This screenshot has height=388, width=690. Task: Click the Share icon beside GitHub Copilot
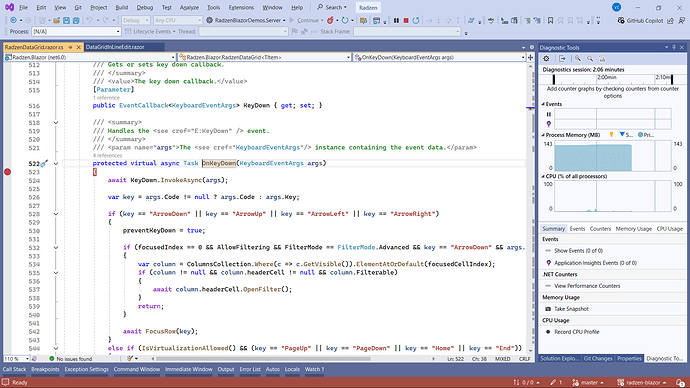(x=670, y=20)
